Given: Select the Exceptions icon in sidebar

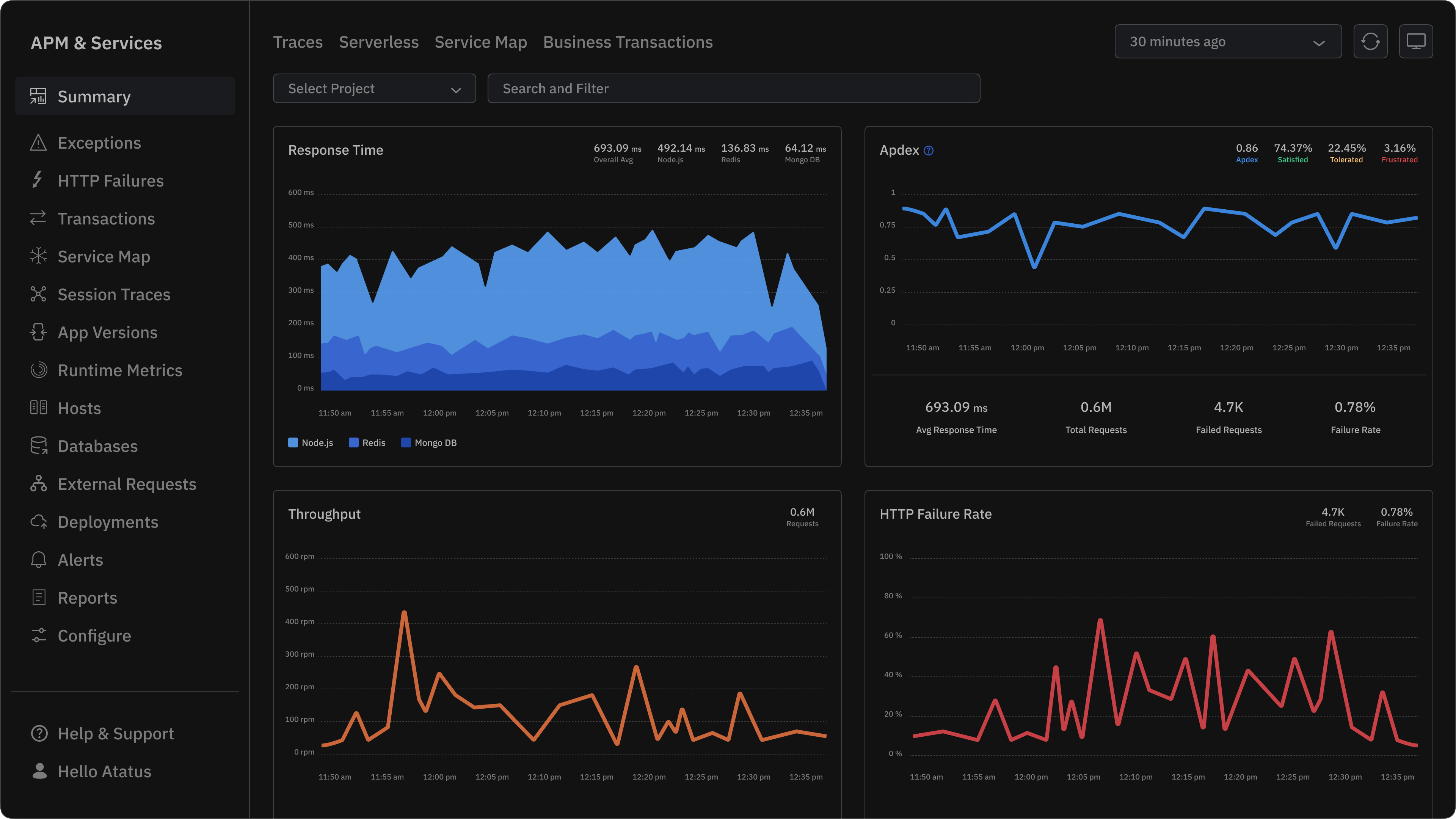Looking at the screenshot, I should [38, 143].
